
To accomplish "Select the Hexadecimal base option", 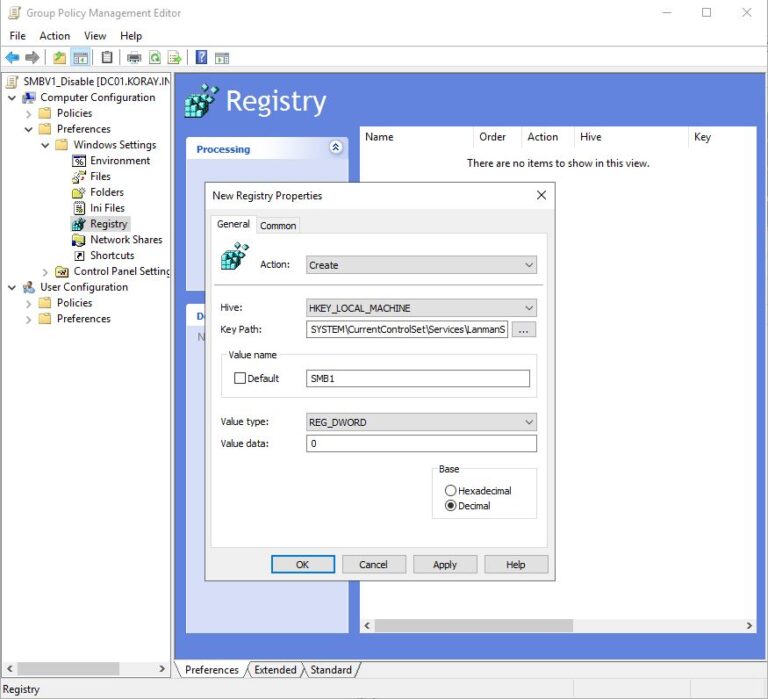I will pos(451,491).
